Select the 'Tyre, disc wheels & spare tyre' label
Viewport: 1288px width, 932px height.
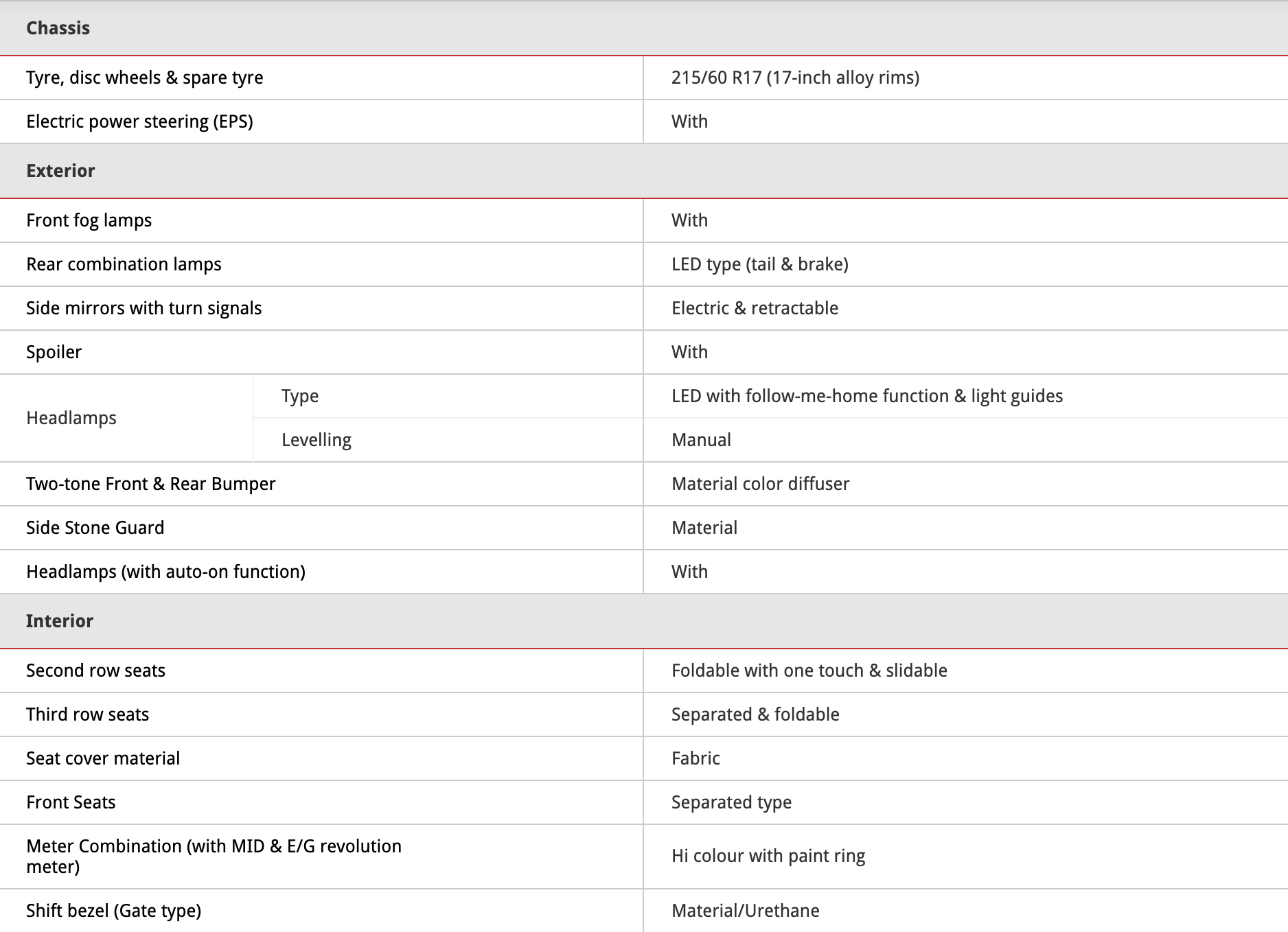click(x=144, y=78)
